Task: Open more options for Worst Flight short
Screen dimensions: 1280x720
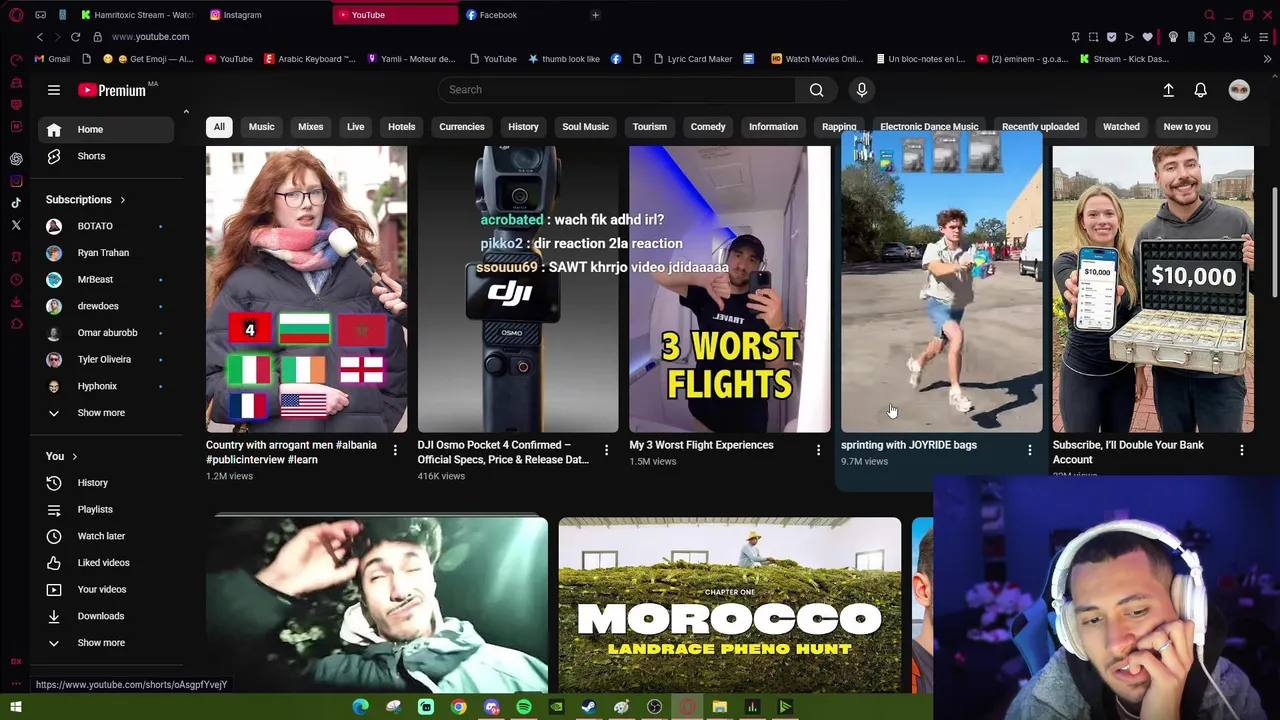Action: [818, 451]
